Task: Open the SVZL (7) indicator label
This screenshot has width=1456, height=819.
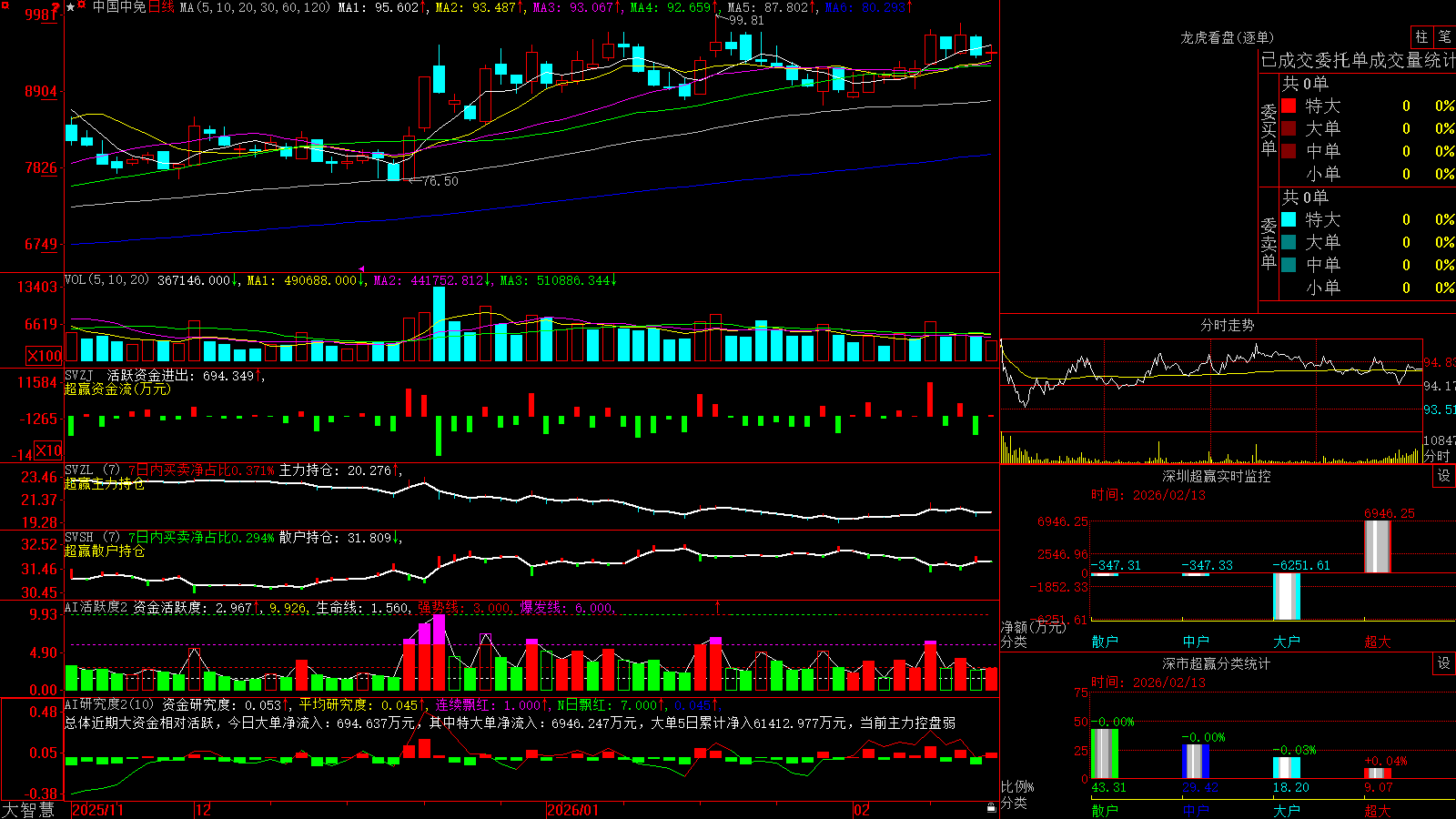Action: tap(92, 470)
